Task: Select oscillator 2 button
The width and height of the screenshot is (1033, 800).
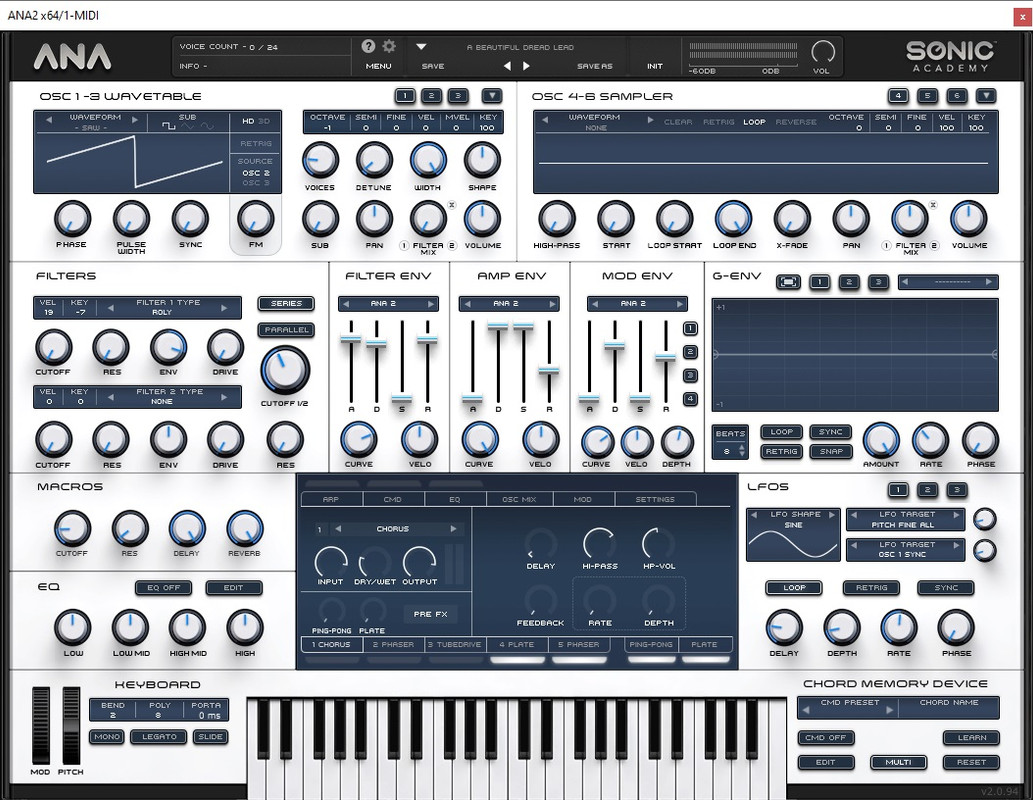Action: tap(432, 96)
